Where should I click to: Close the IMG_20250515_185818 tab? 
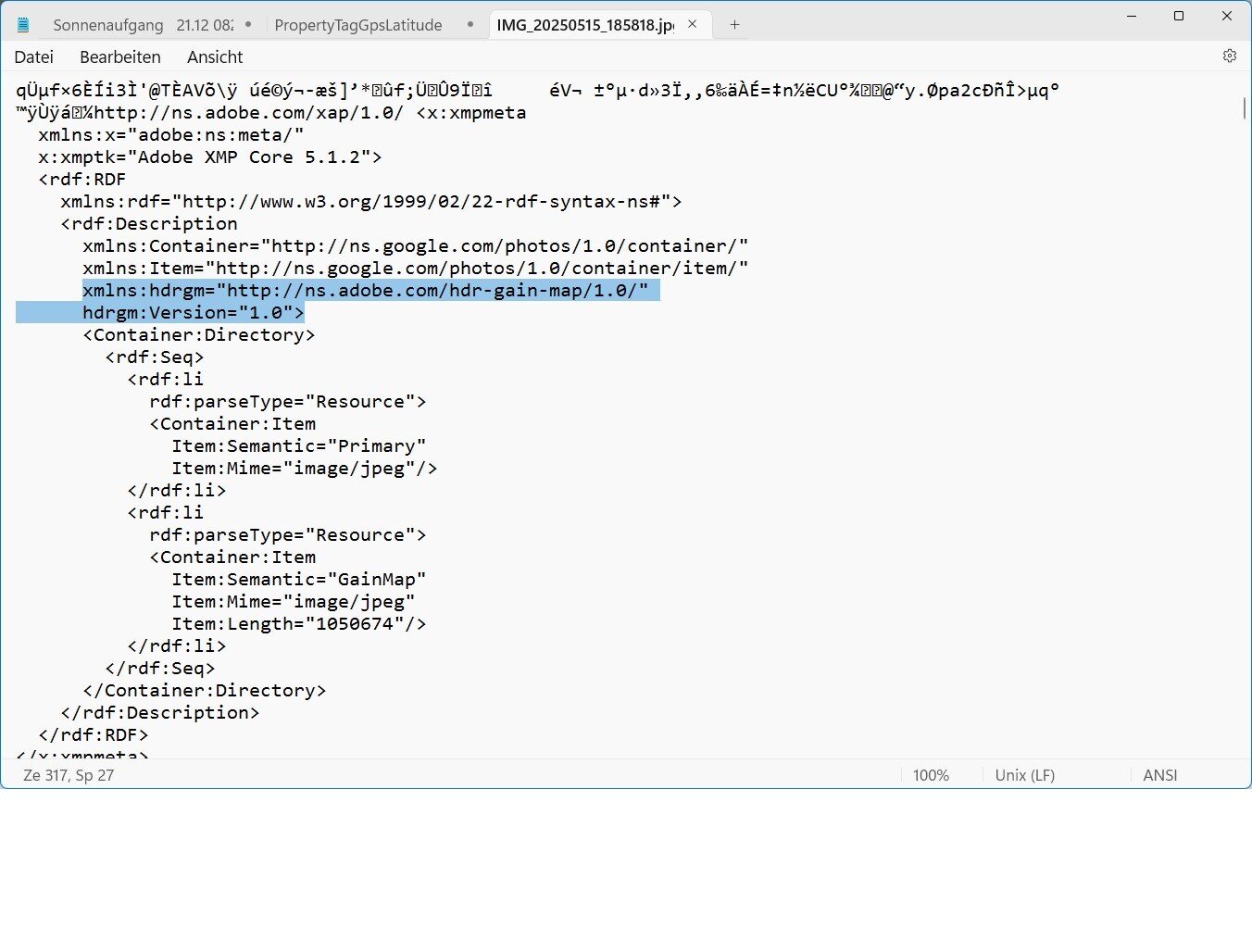point(692,25)
